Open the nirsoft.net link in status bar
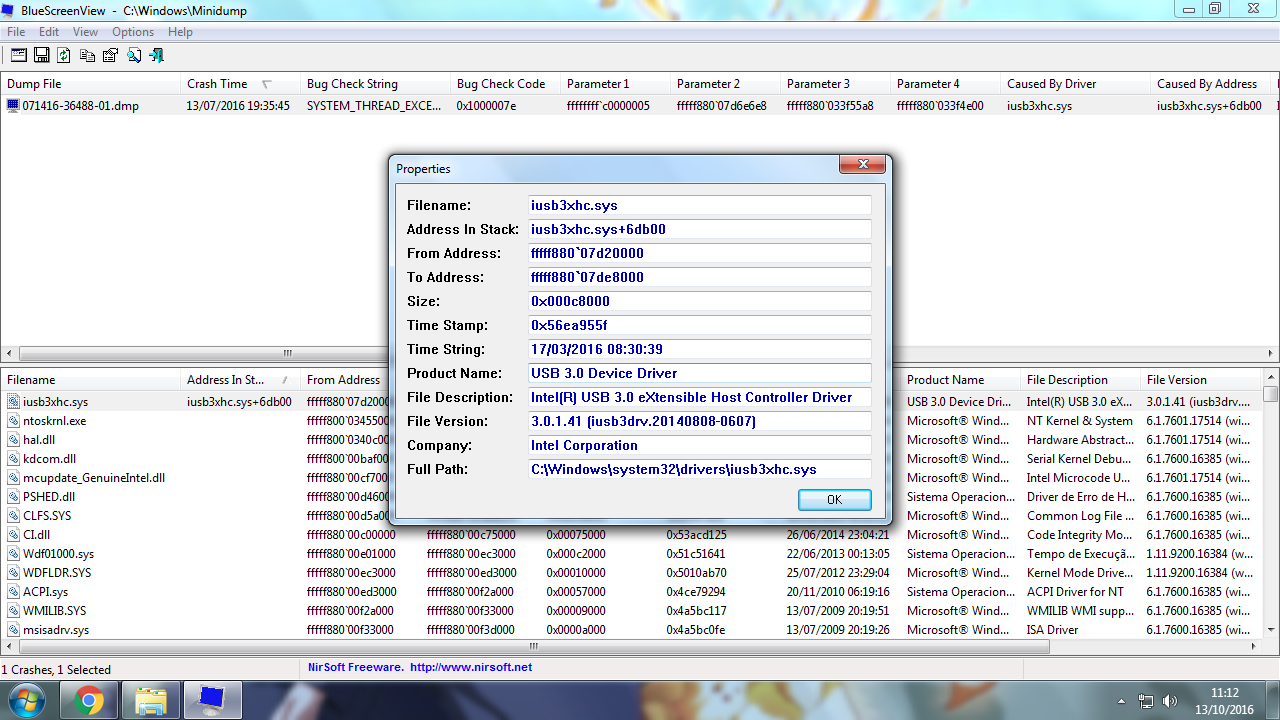 tap(470, 667)
